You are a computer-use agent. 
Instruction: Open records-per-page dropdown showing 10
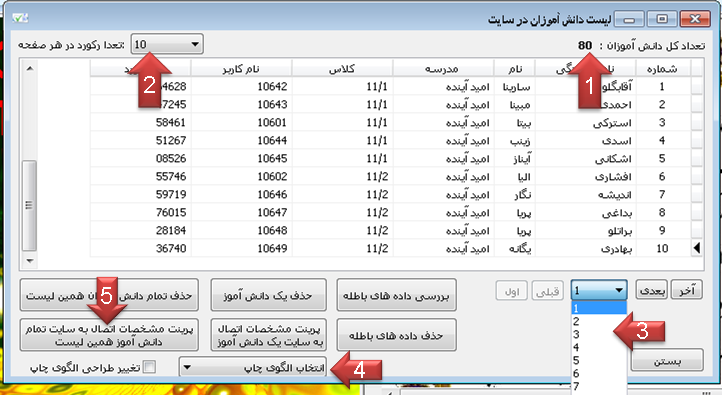click(167, 44)
